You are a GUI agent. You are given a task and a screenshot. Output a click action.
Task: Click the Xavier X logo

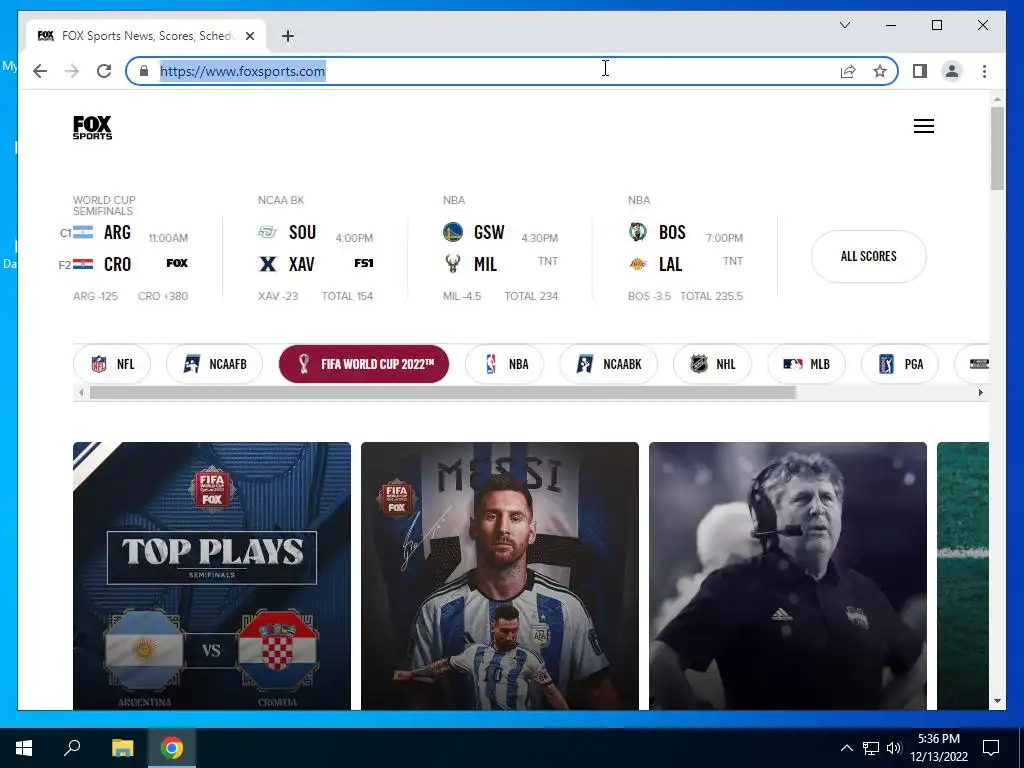(268, 264)
